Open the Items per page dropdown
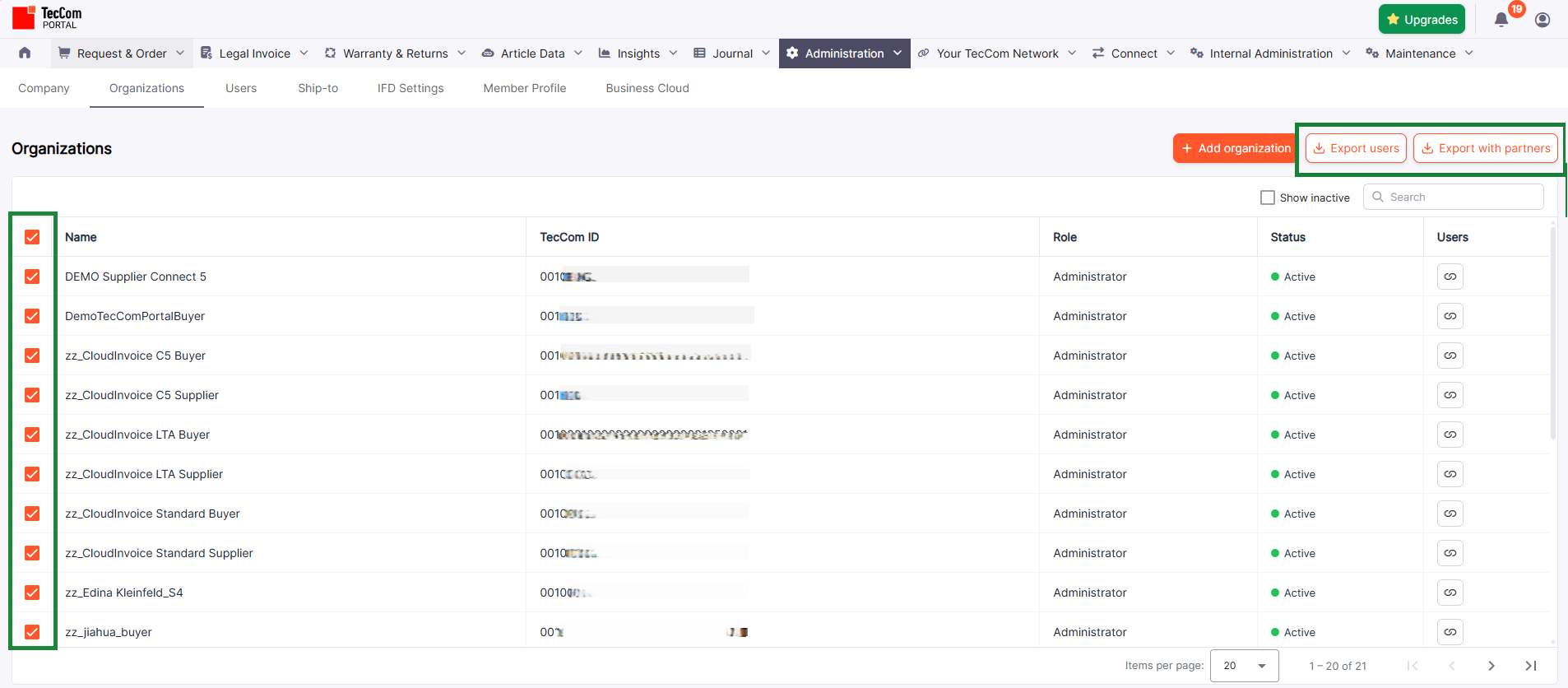 (x=1245, y=666)
